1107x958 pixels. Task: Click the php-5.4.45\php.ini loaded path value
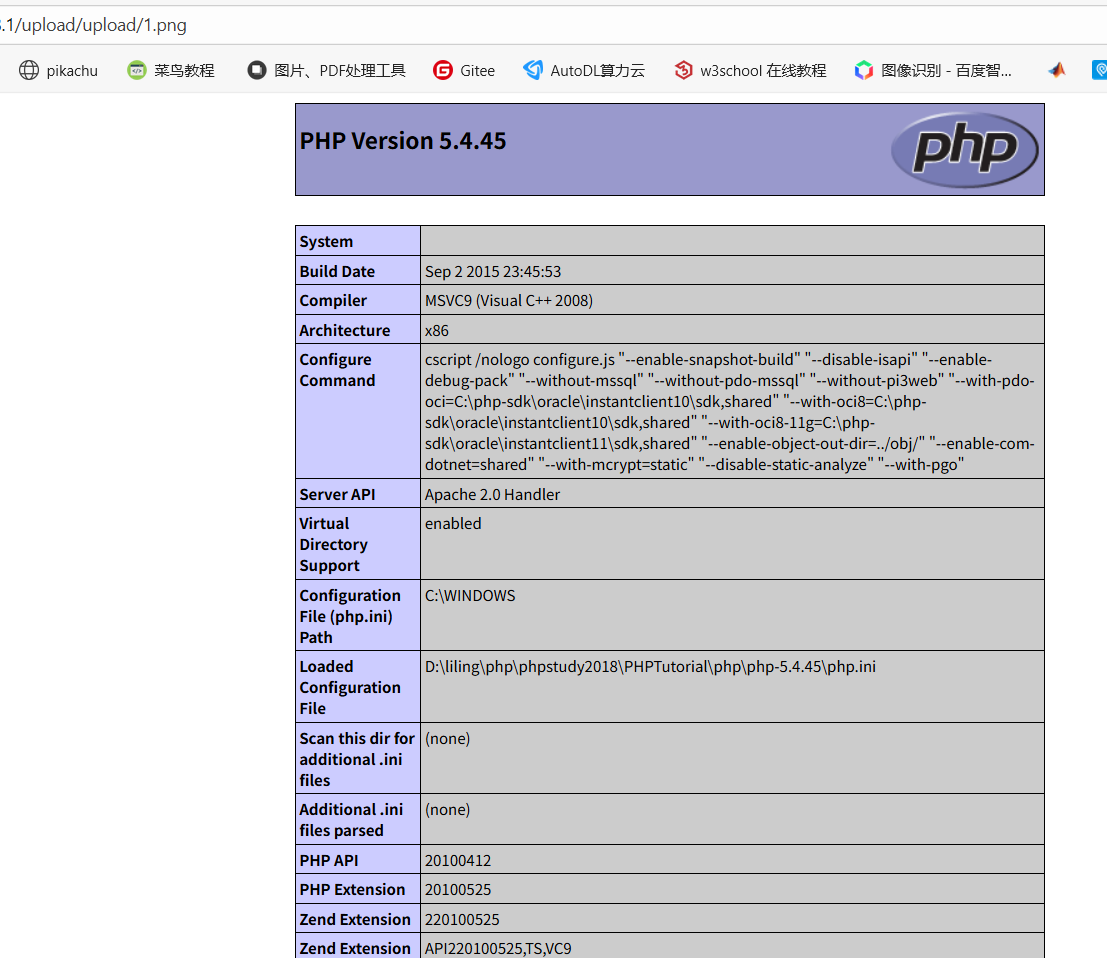650,667
